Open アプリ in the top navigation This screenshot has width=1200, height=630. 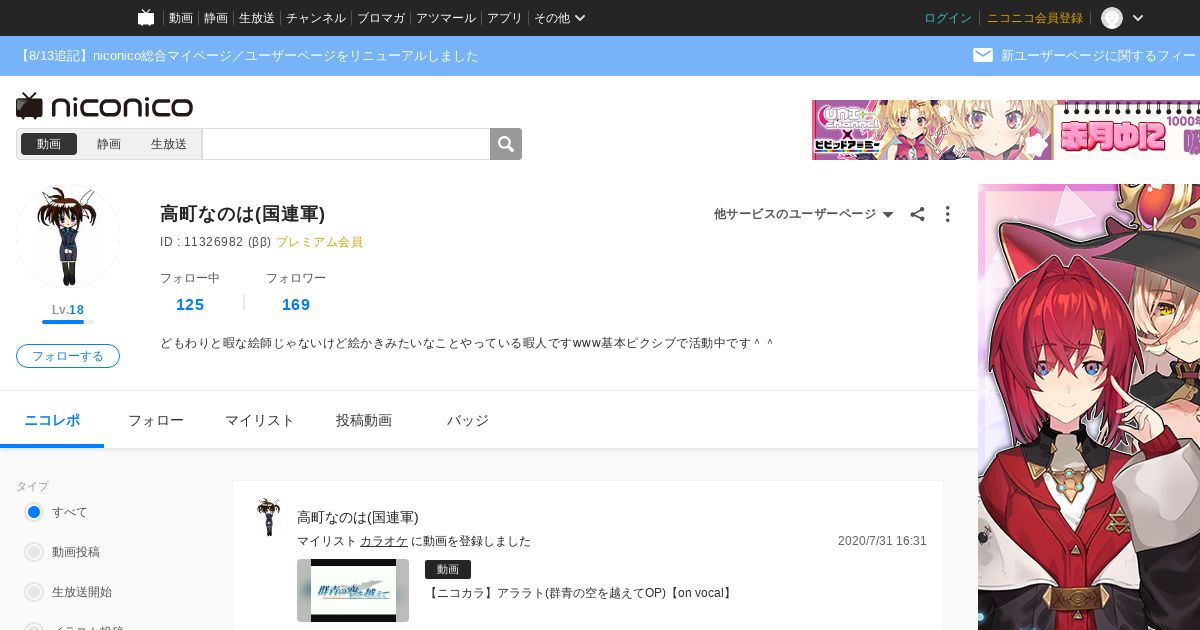505,18
